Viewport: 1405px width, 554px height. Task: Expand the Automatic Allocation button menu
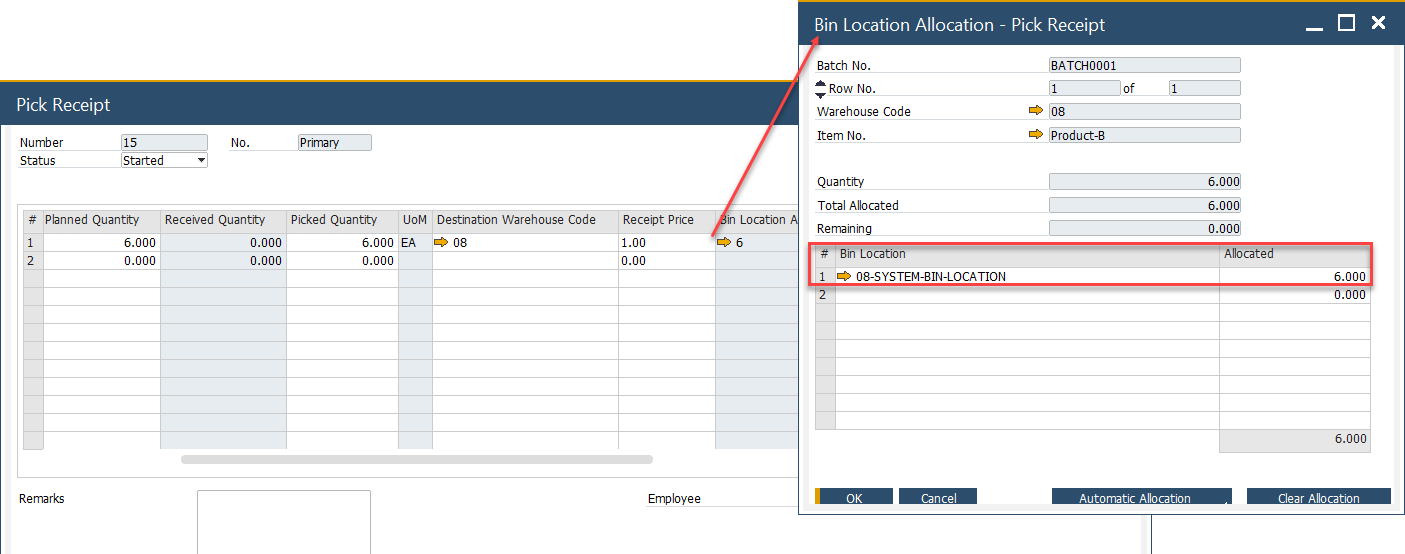1226,502
